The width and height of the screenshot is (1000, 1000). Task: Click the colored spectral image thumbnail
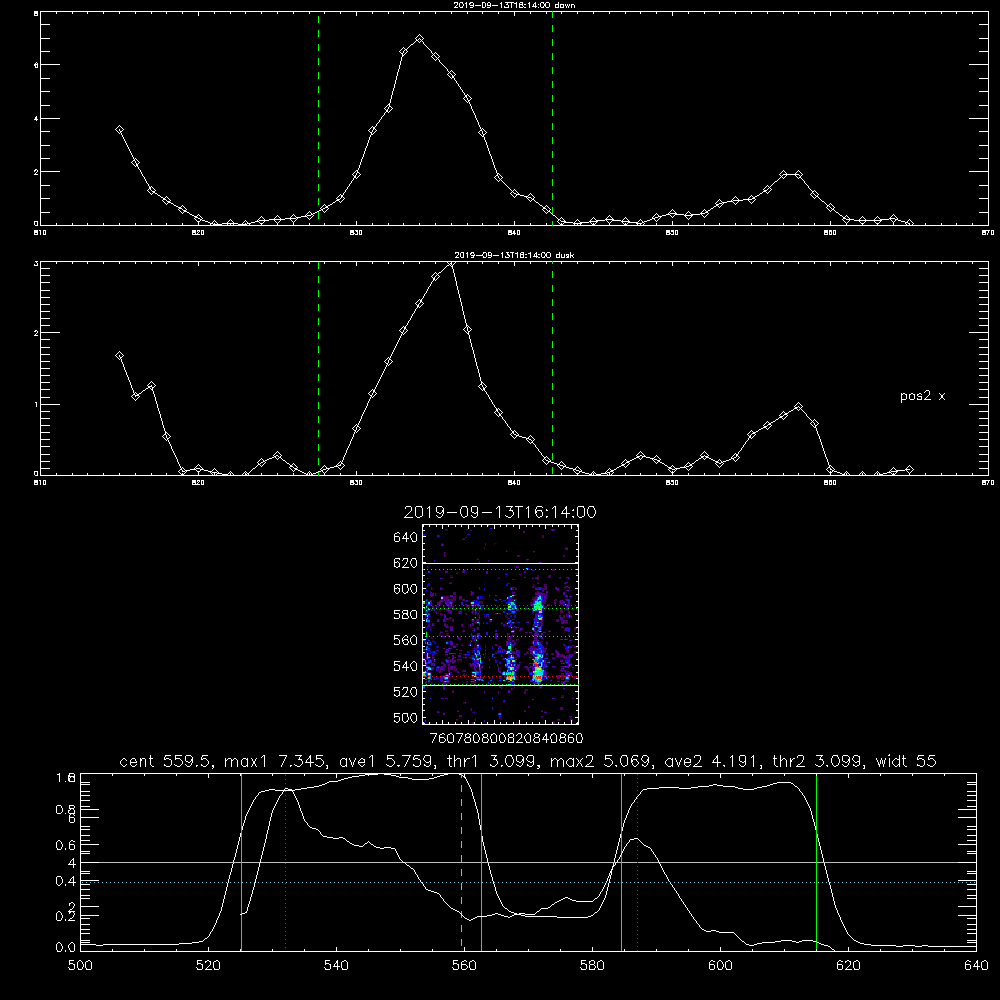(501, 624)
